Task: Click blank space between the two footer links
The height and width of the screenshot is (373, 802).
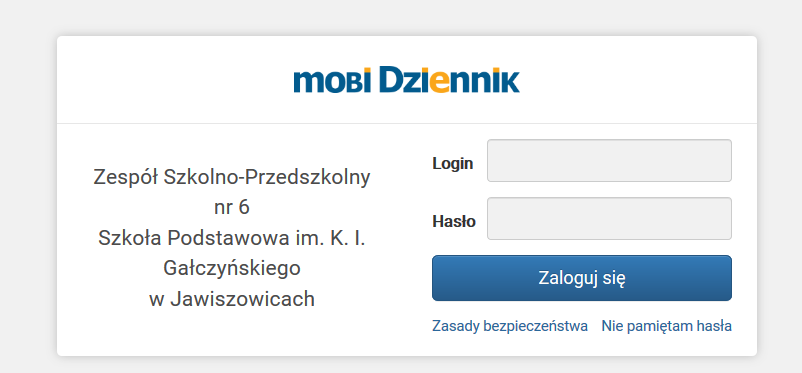Action: 594,326
